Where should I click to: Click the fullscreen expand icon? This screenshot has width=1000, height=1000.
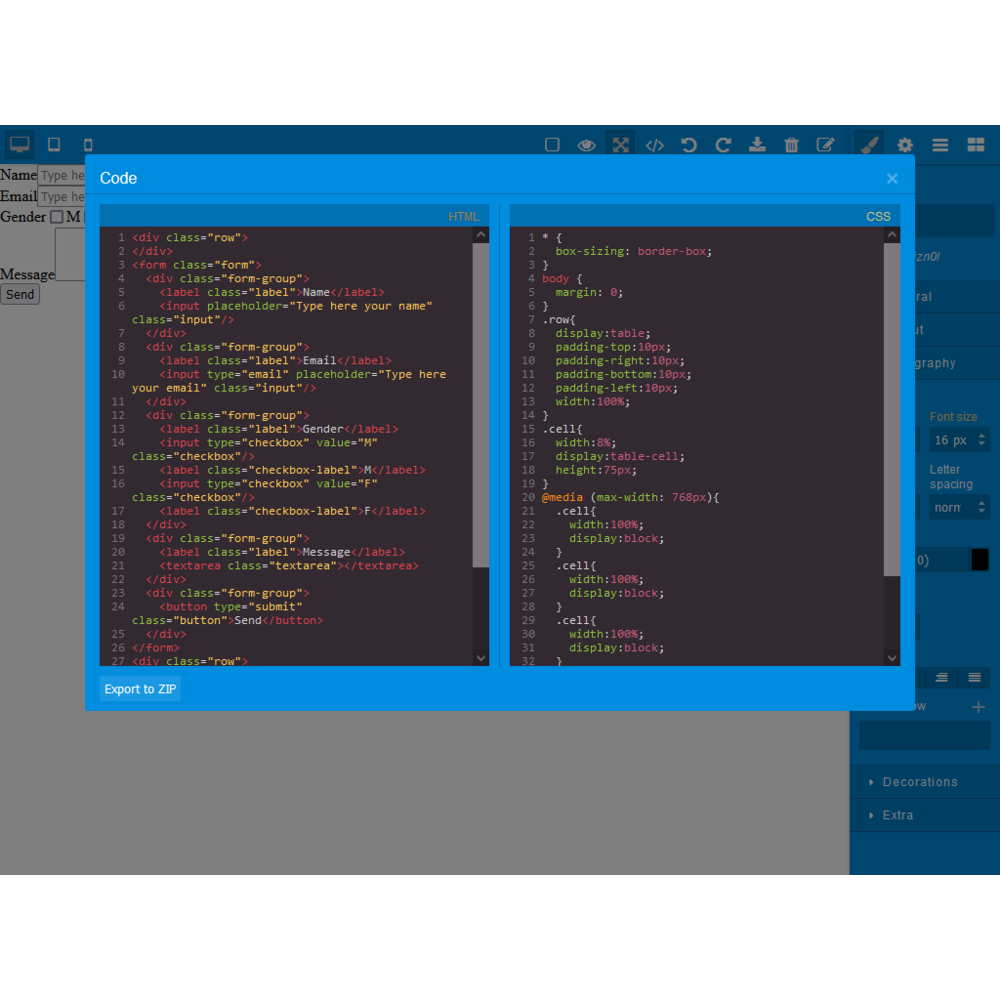point(620,145)
